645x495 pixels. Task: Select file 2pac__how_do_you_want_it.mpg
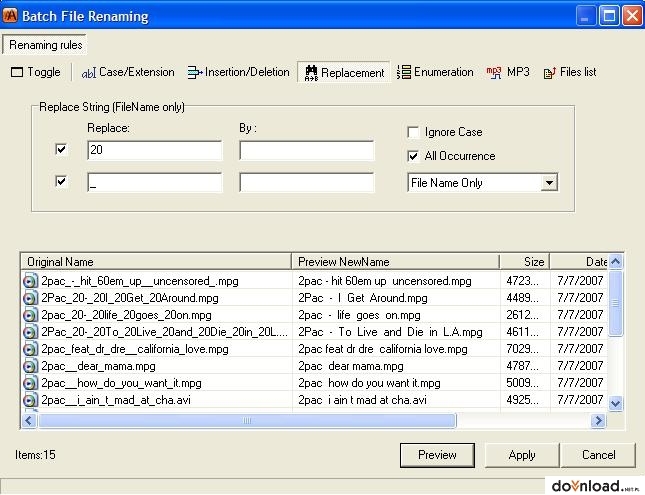[x=121, y=383]
